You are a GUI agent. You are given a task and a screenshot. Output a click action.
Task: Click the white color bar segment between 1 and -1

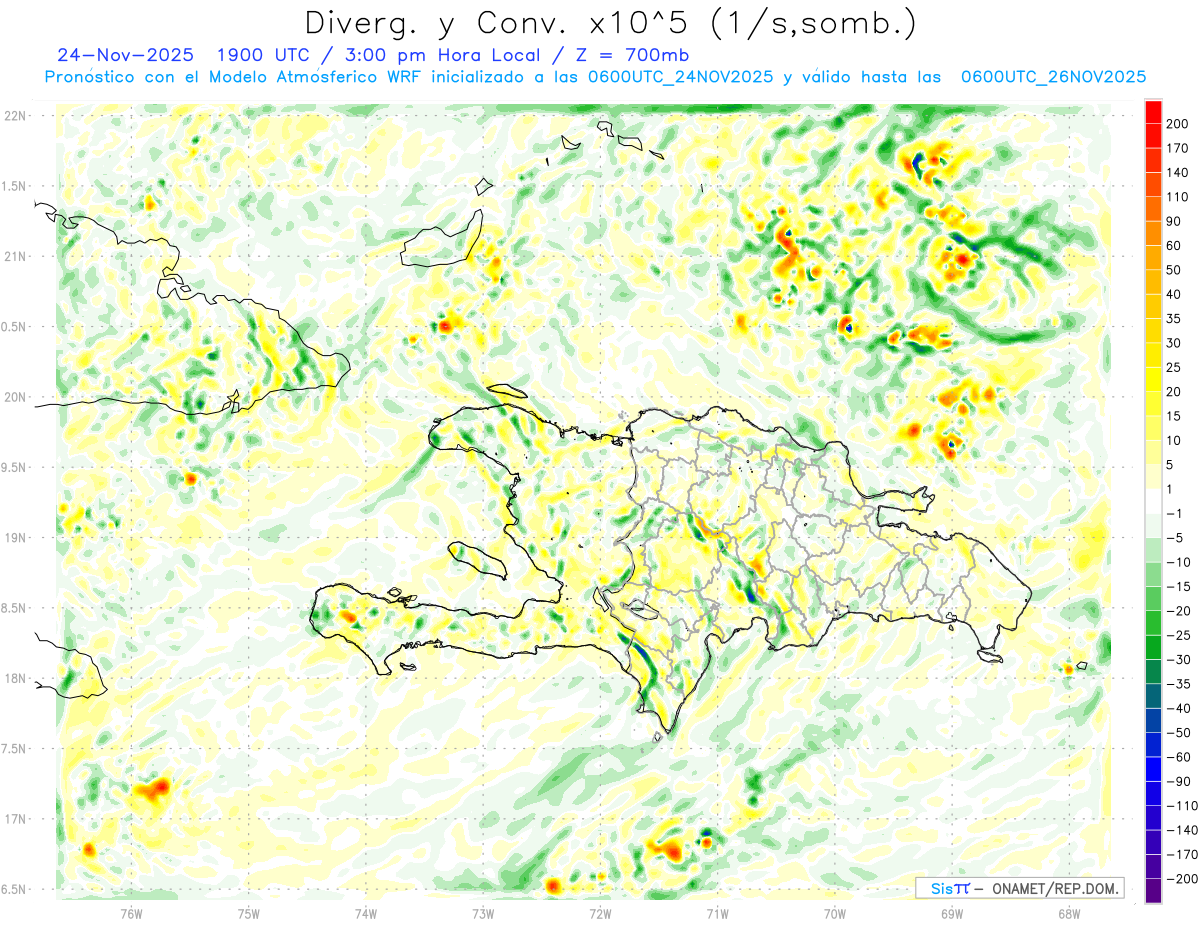(1154, 502)
